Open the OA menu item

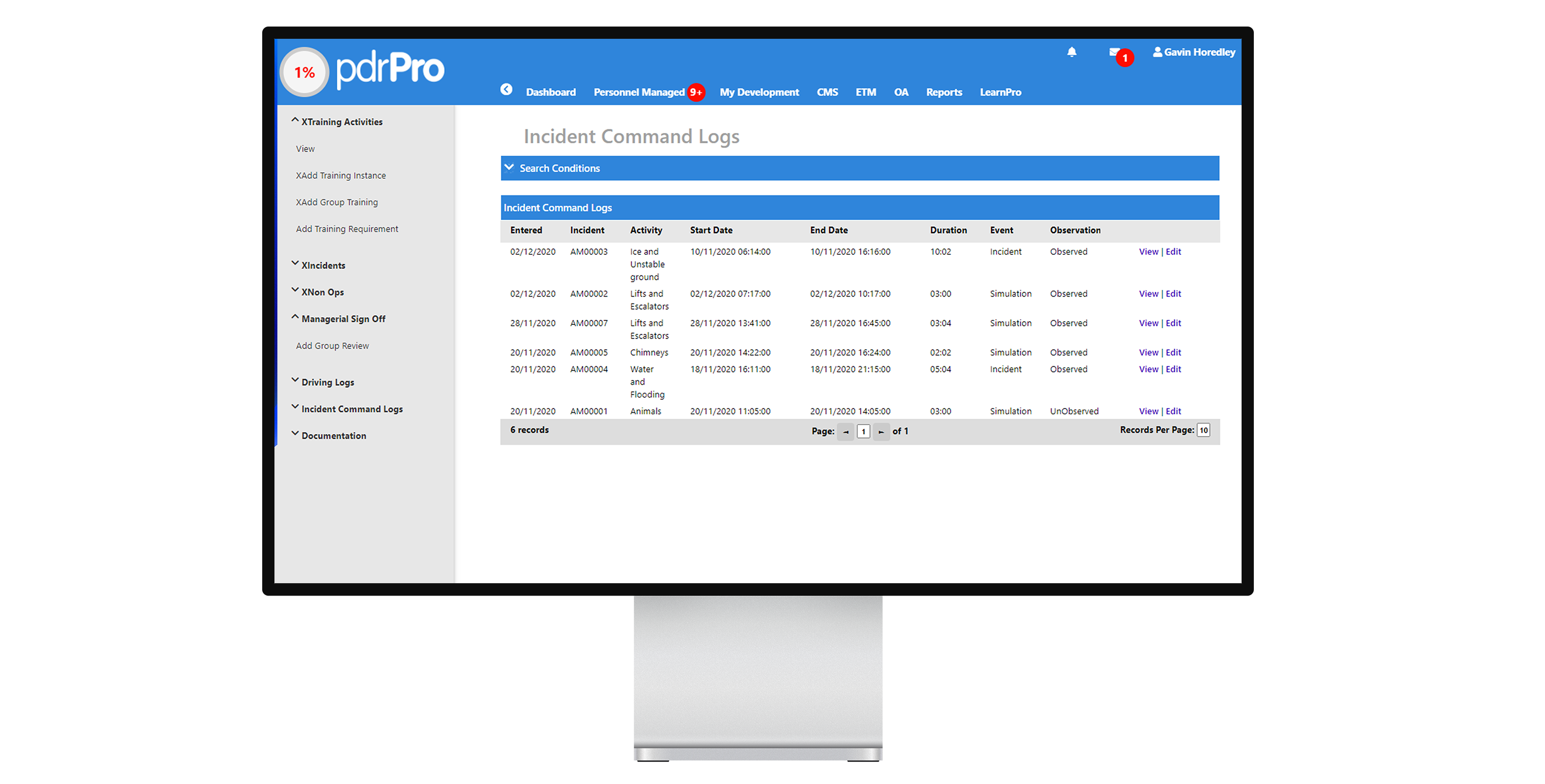[x=901, y=92]
